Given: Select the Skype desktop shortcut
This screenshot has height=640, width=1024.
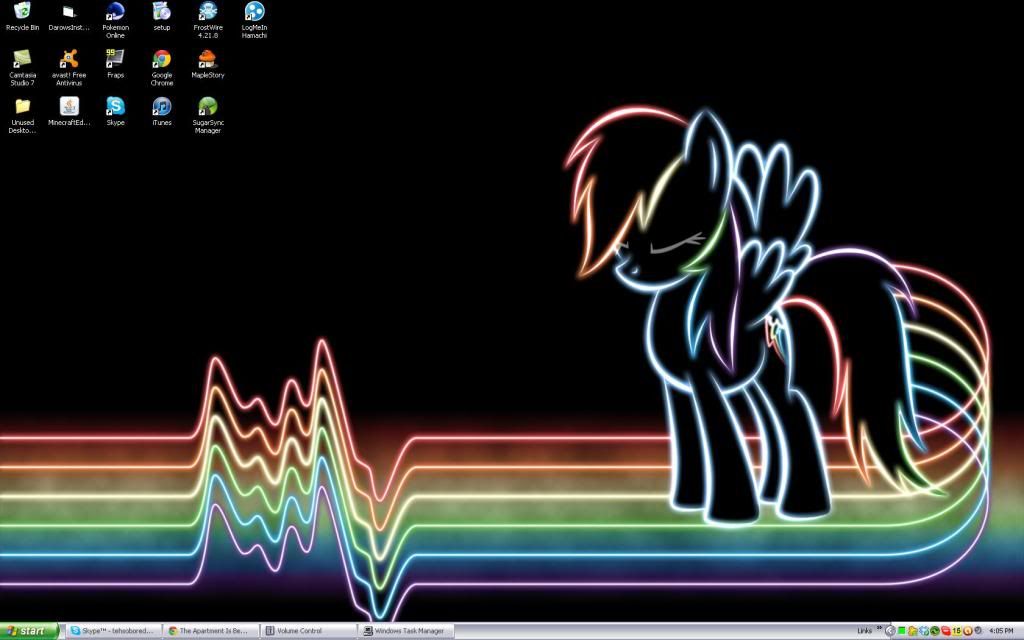Looking at the screenshot, I should [x=115, y=107].
